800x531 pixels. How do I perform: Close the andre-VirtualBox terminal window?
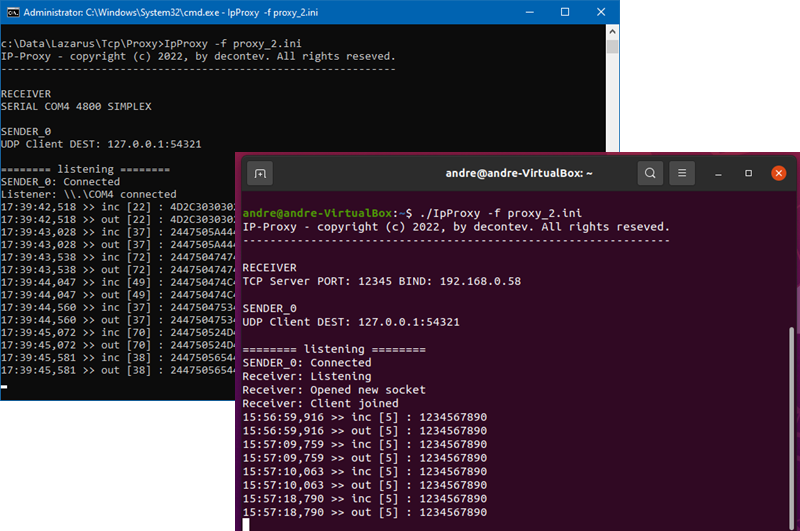[x=778, y=173]
